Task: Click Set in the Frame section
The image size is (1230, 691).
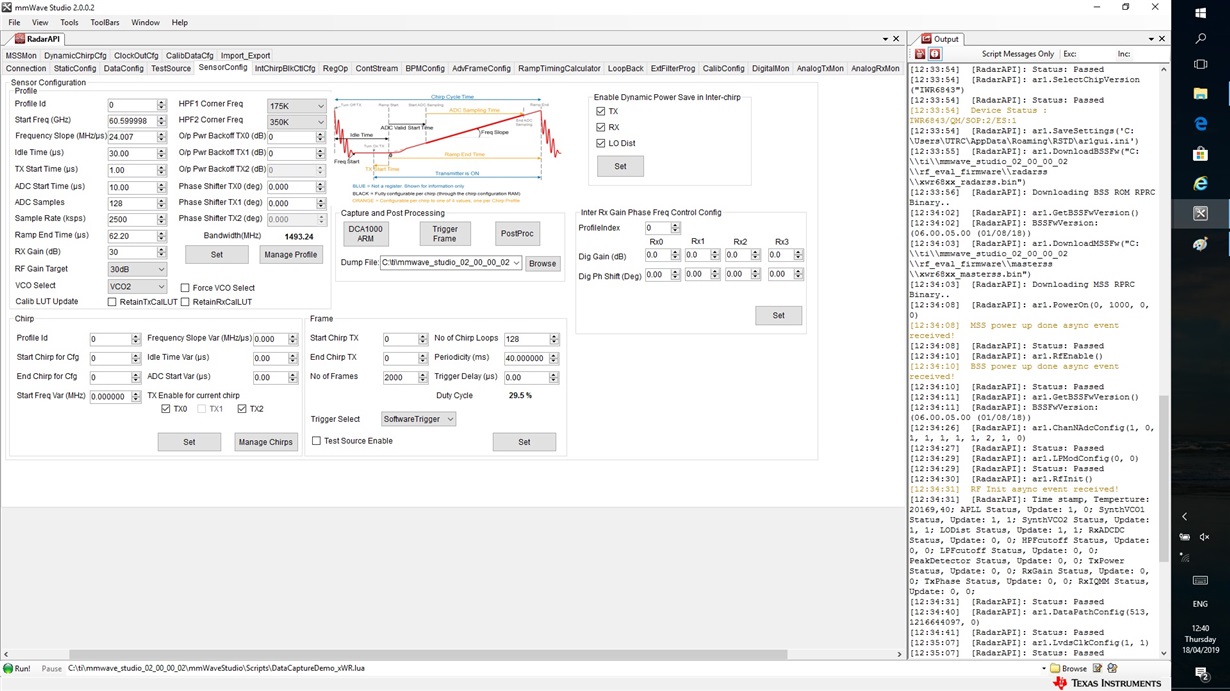Action: pyautogui.click(x=524, y=442)
